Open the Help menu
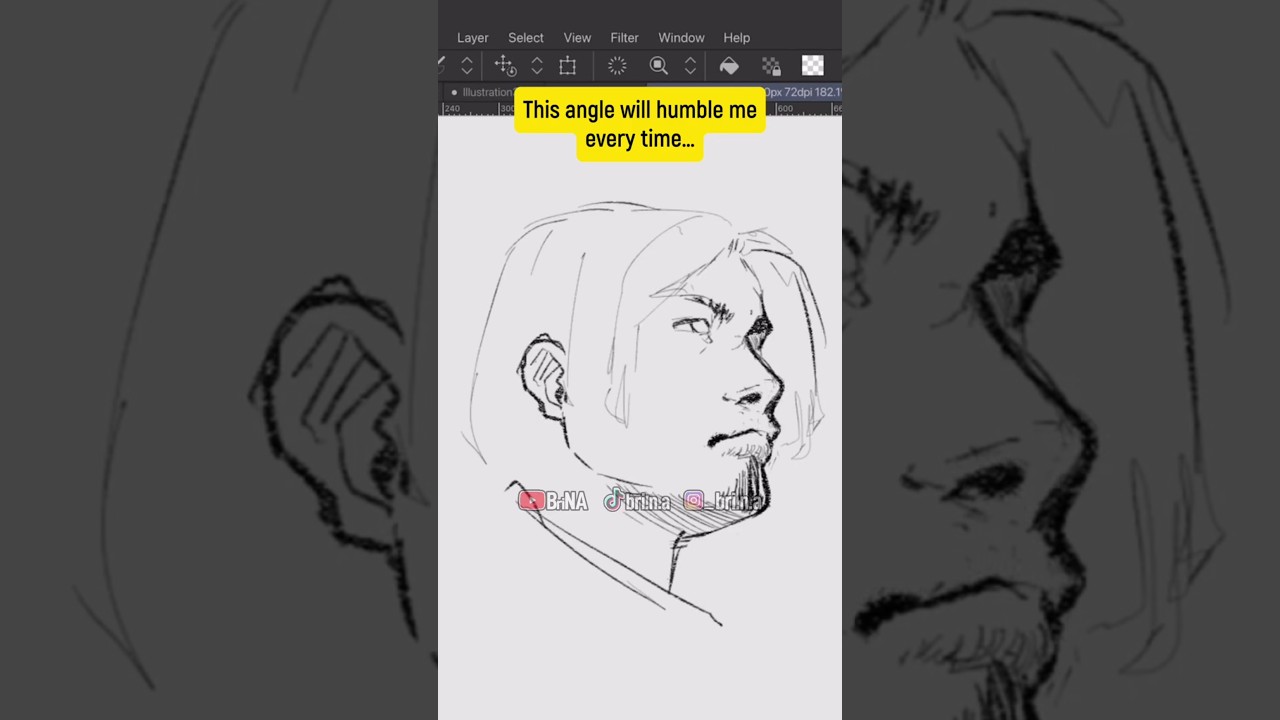 [736, 38]
